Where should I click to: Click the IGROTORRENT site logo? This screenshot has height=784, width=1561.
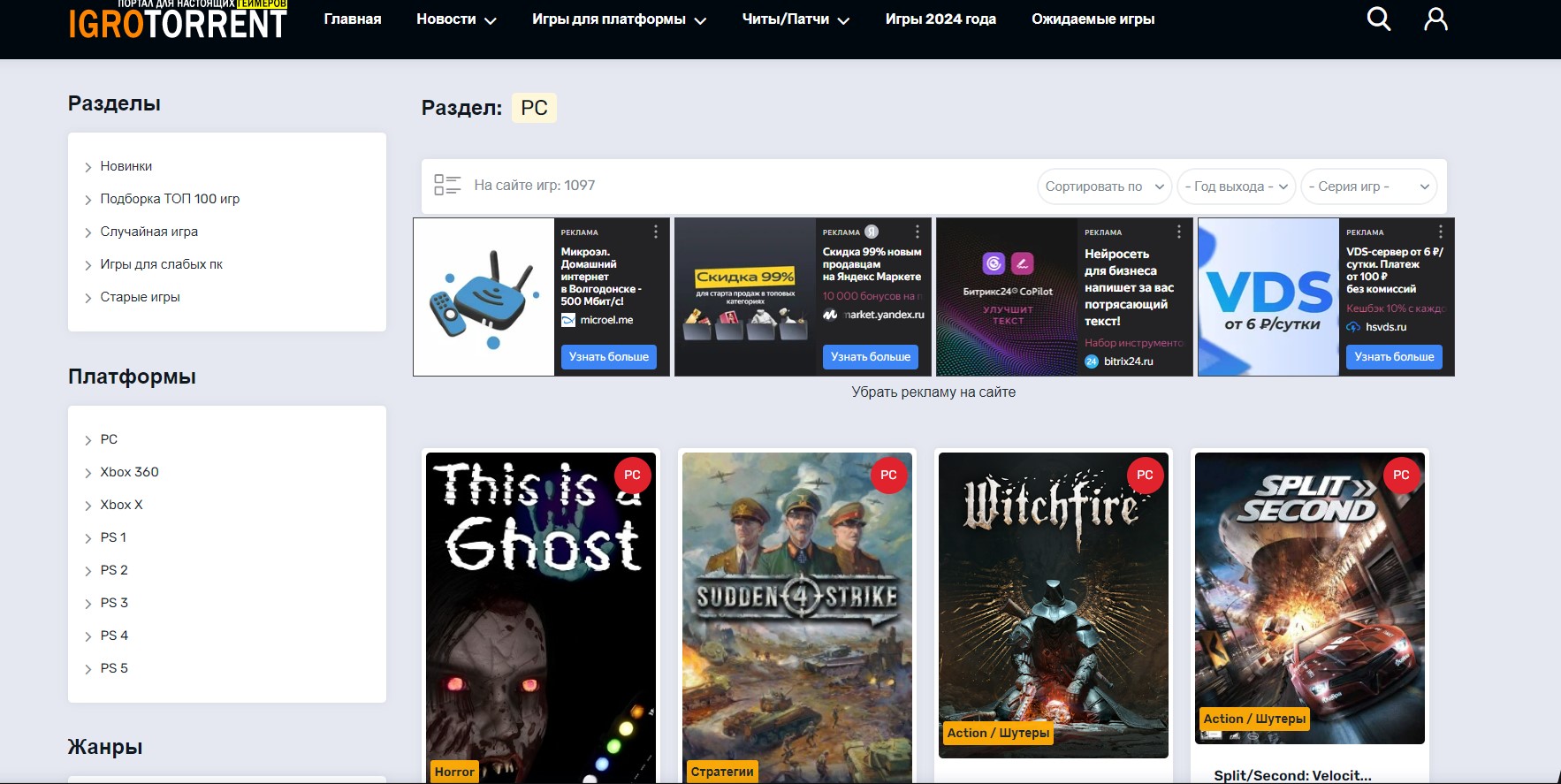[178, 21]
